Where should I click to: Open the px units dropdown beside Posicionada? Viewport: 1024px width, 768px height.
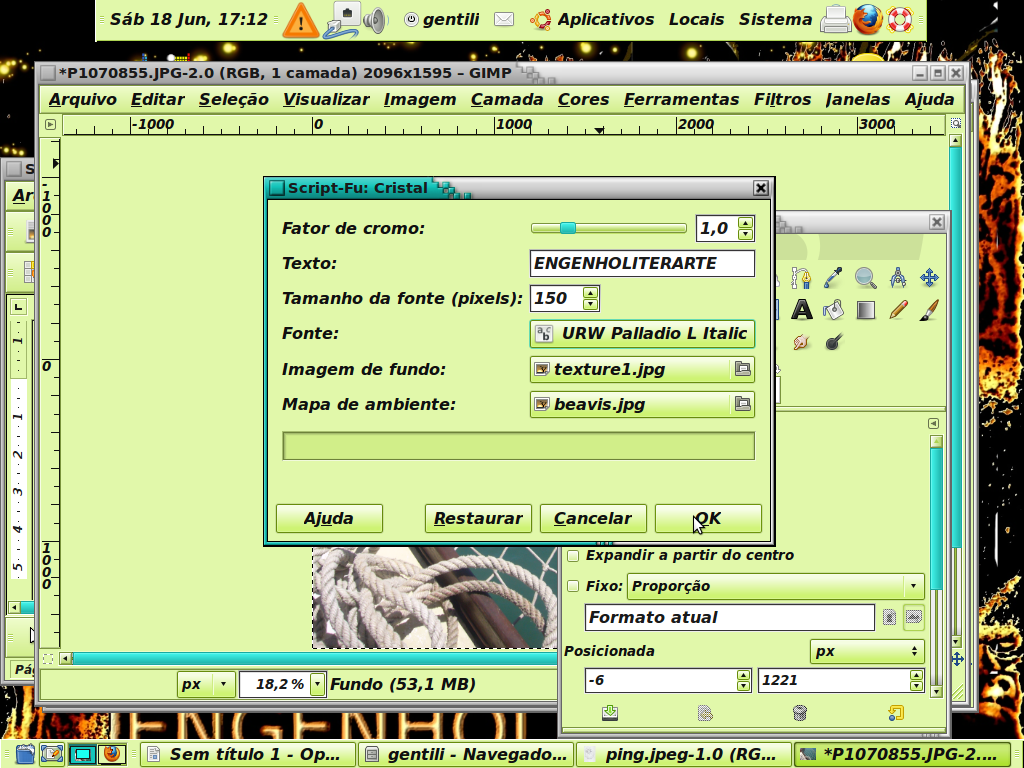pos(867,651)
